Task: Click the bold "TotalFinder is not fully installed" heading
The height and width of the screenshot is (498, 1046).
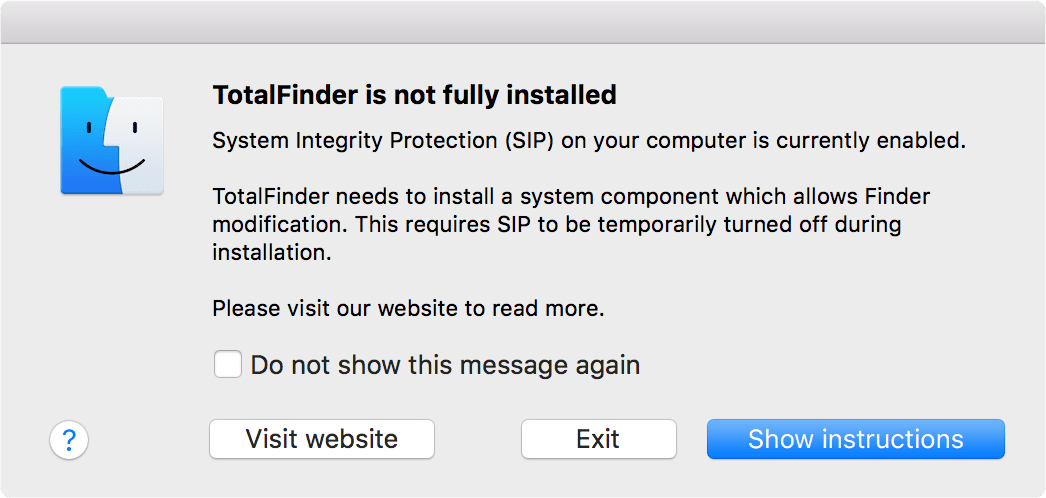Action: pyautogui.click(x=414, y=96)
